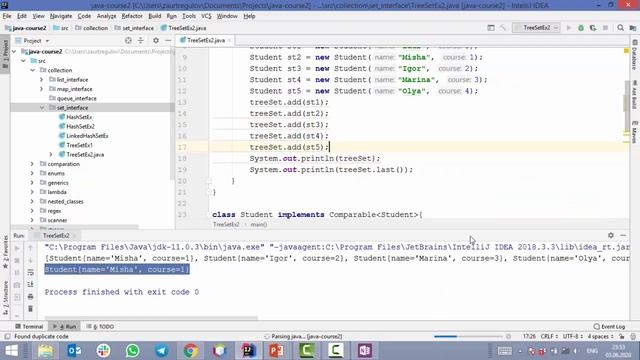This screenshot has width=640, height=360.
Task: Click Scroll to End icon in Run console
Action: pyautogui.click(x=30, y=284)
